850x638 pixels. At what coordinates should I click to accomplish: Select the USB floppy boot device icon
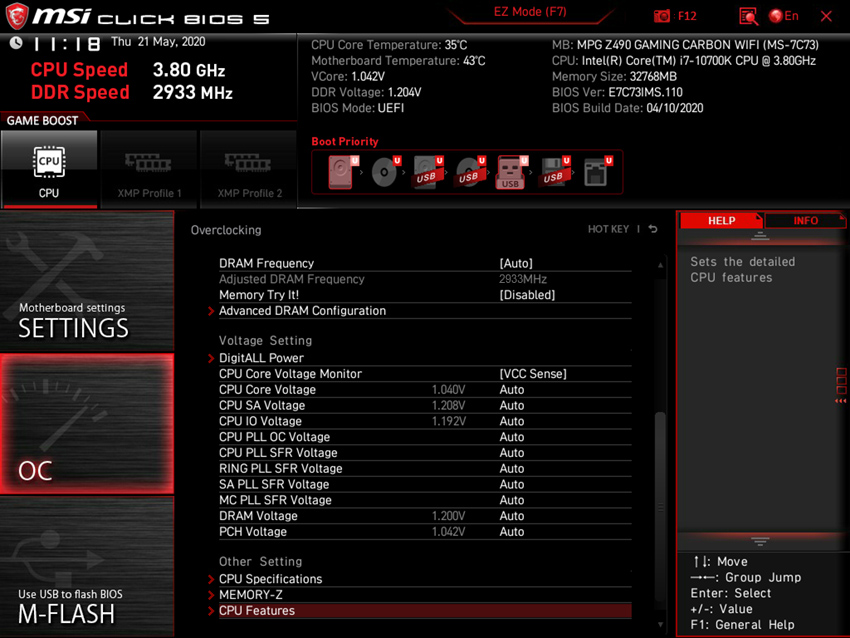click(x=554, y=172)
